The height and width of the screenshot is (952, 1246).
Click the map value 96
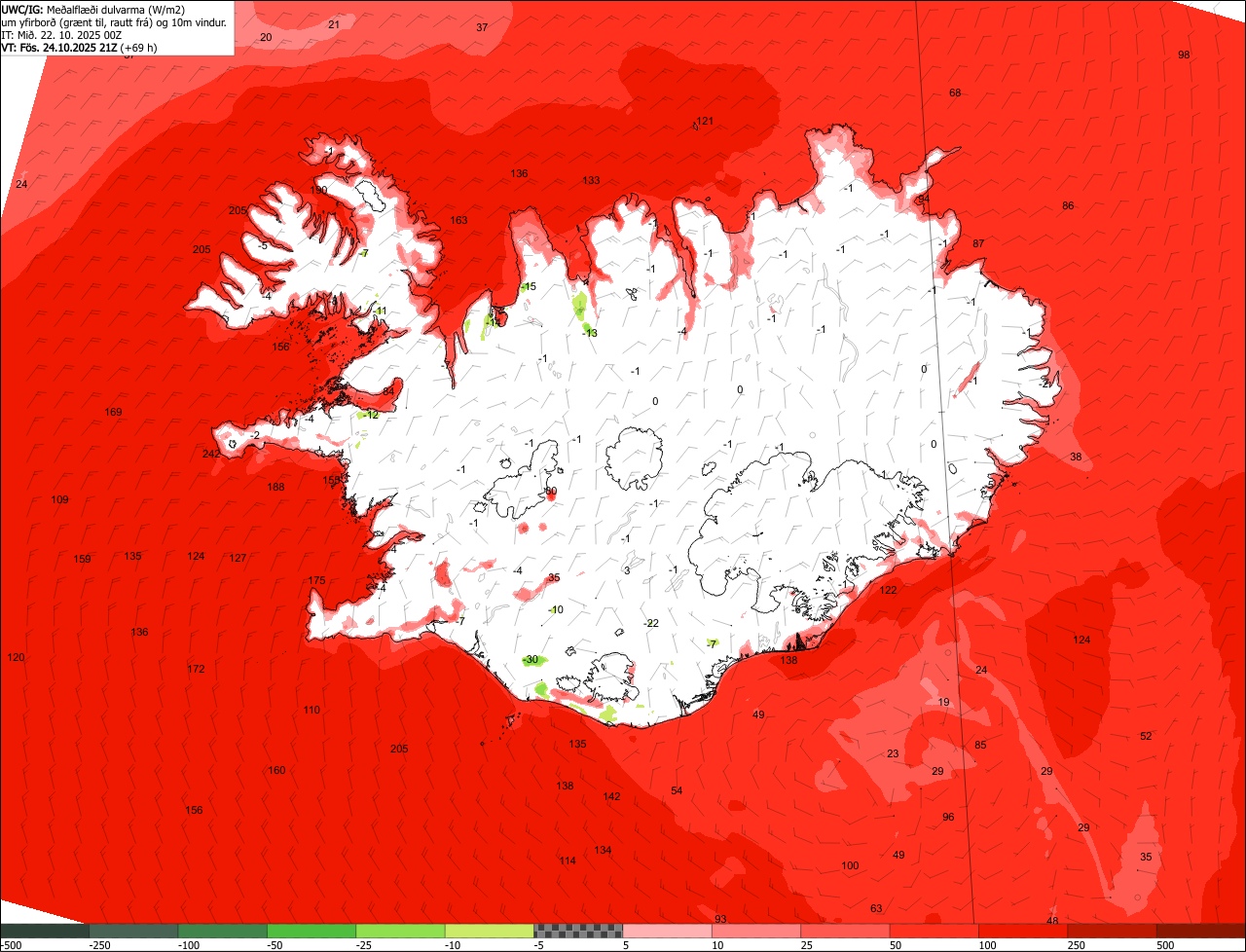[x=948, y=817]
